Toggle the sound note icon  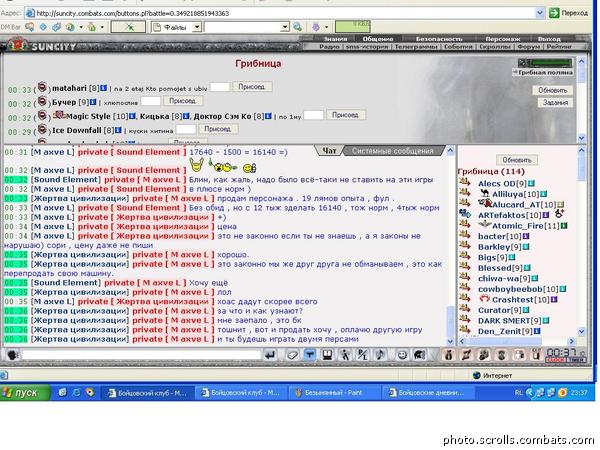click(380, 355)
